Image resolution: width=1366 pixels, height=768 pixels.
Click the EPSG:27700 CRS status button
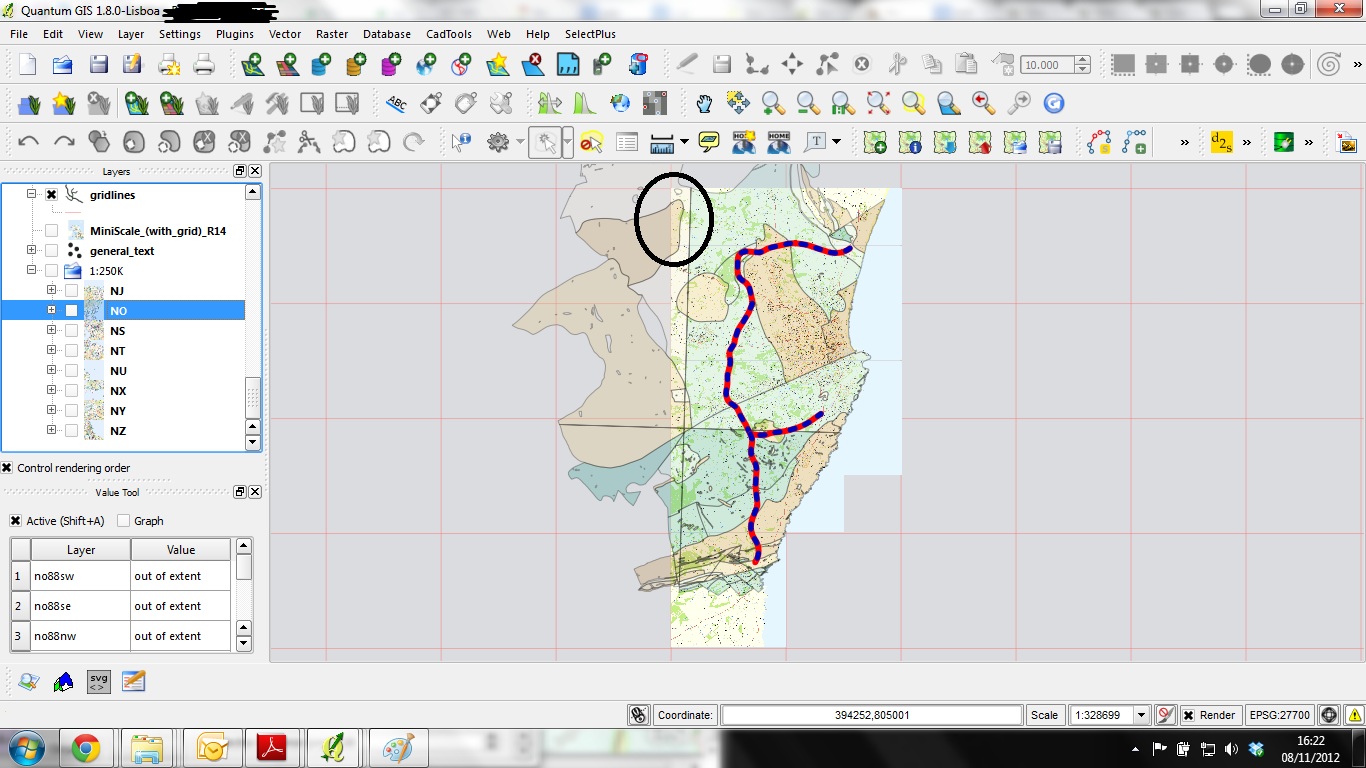click(1281, 715)
